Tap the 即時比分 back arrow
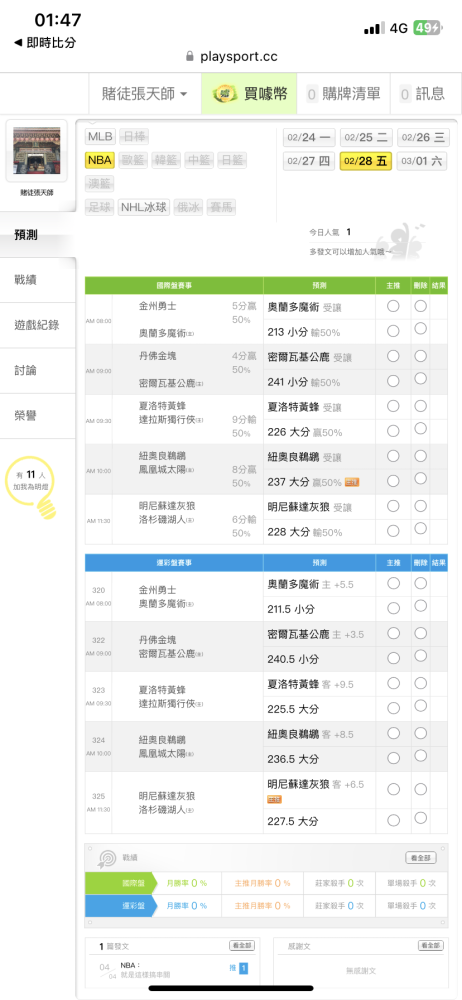462x1000 pixels. (18, 43)
